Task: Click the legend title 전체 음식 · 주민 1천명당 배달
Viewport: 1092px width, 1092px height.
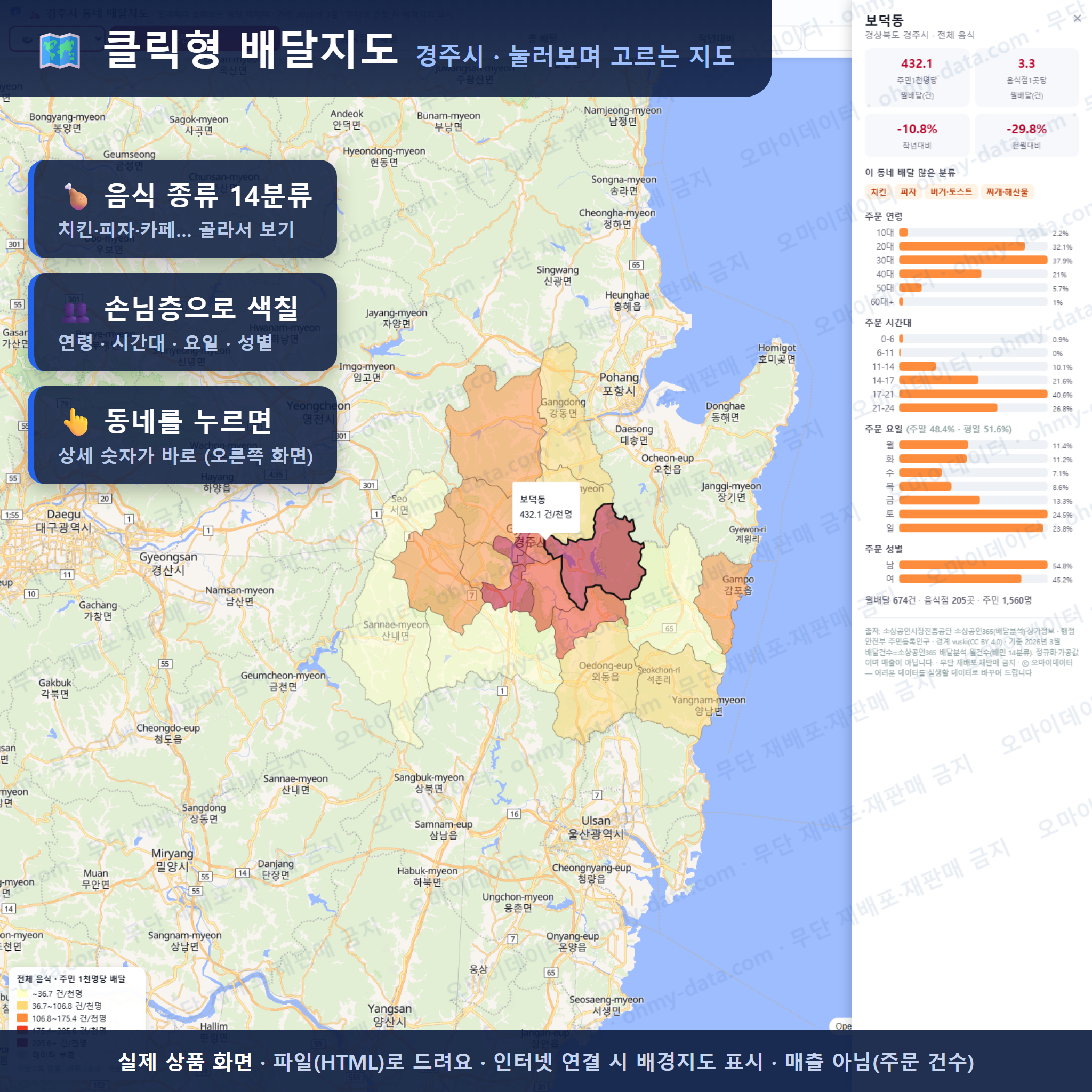Action: click(71, 979)
